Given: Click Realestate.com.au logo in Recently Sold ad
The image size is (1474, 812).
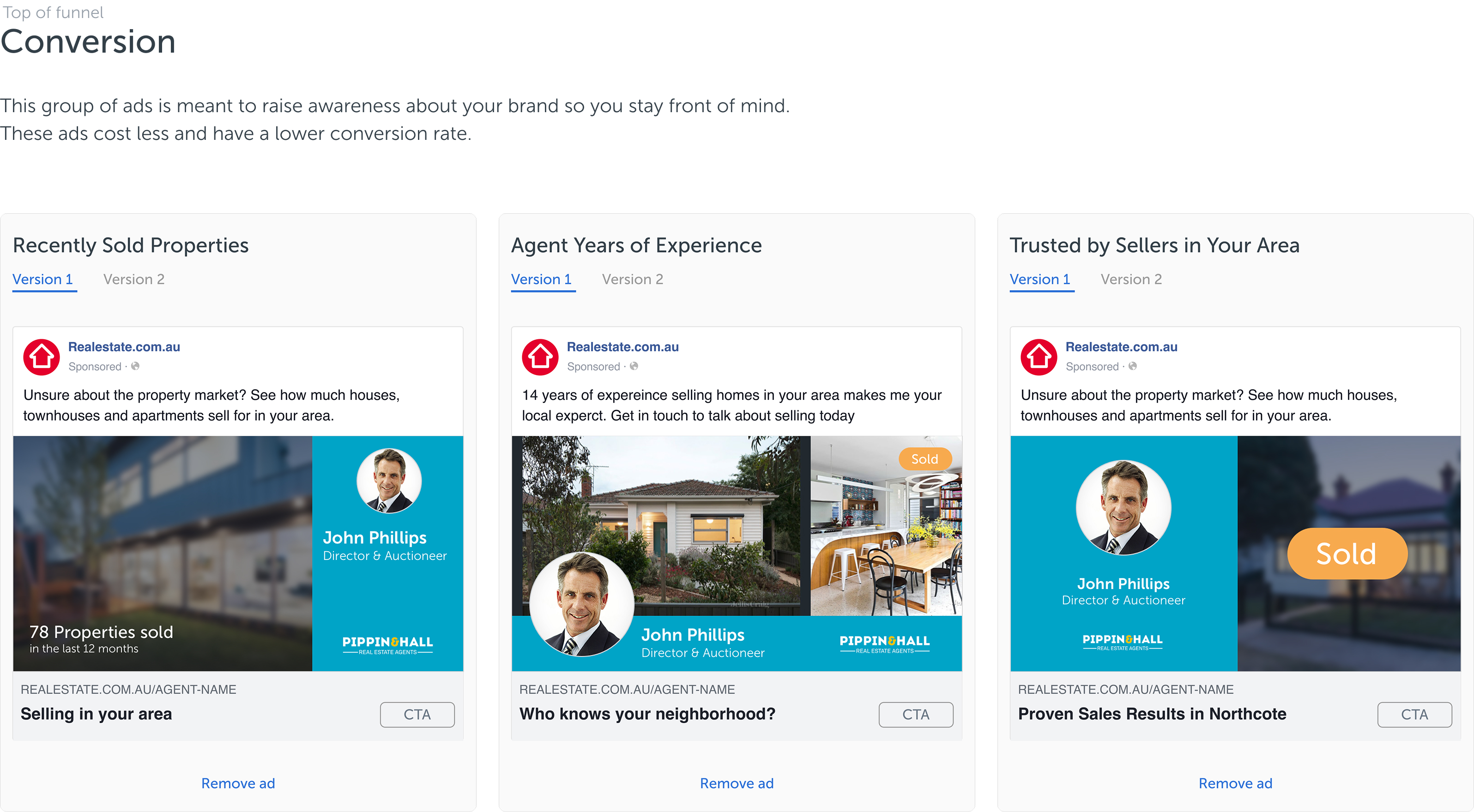Looking at the screenshot, I should click(x=41, y=357).
